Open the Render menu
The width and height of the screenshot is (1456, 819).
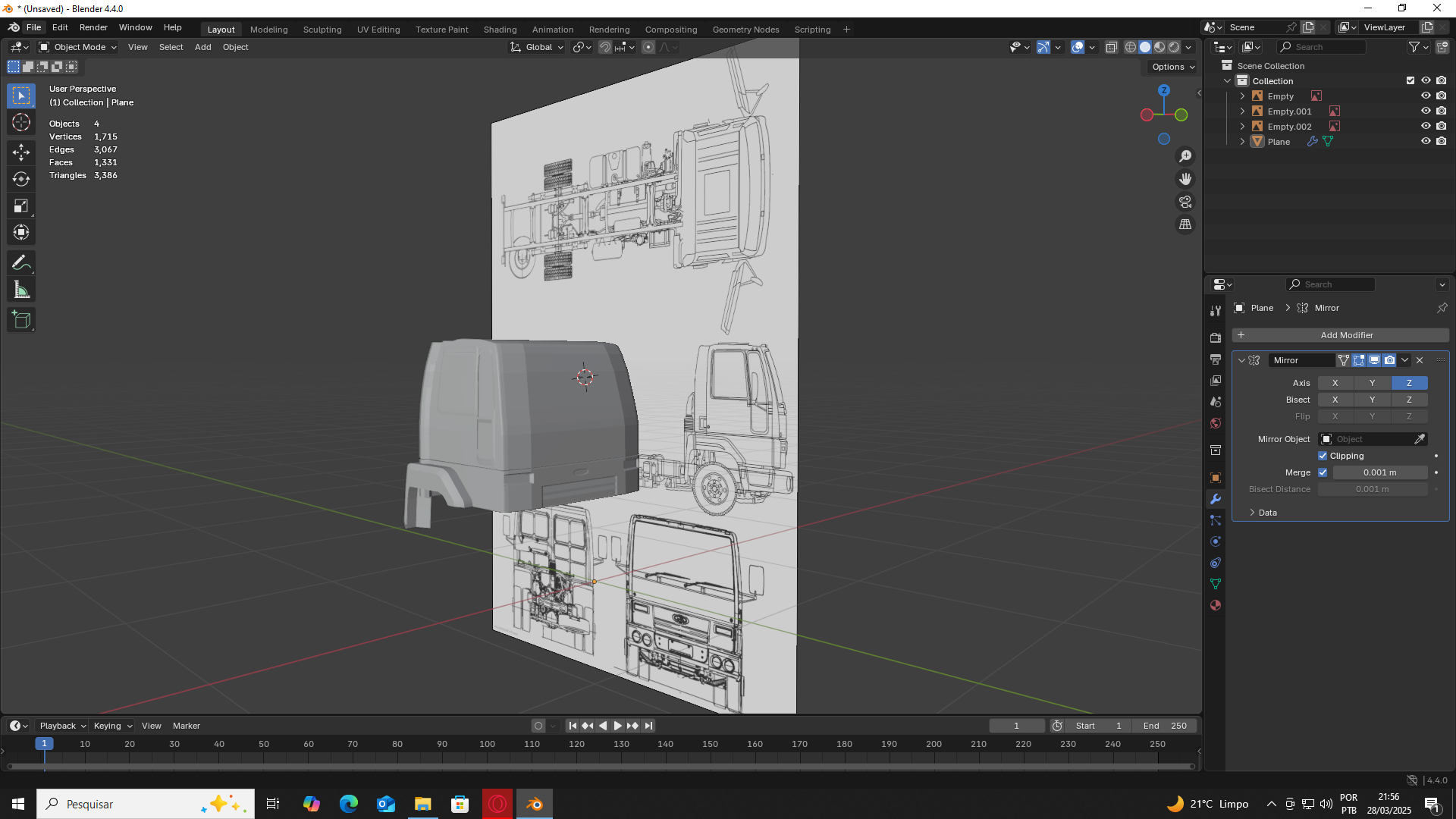coord(93,27)
